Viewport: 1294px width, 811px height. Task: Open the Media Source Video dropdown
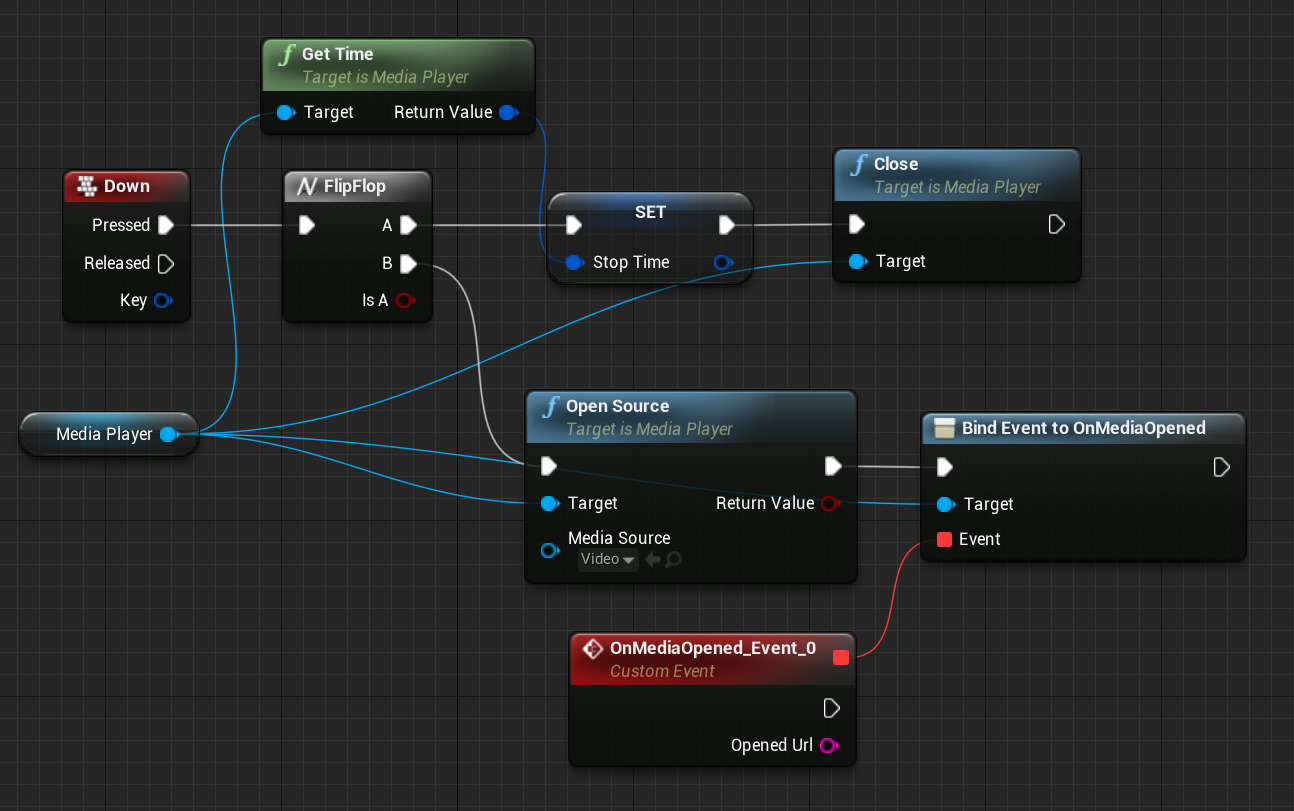[x=608, y=560]
